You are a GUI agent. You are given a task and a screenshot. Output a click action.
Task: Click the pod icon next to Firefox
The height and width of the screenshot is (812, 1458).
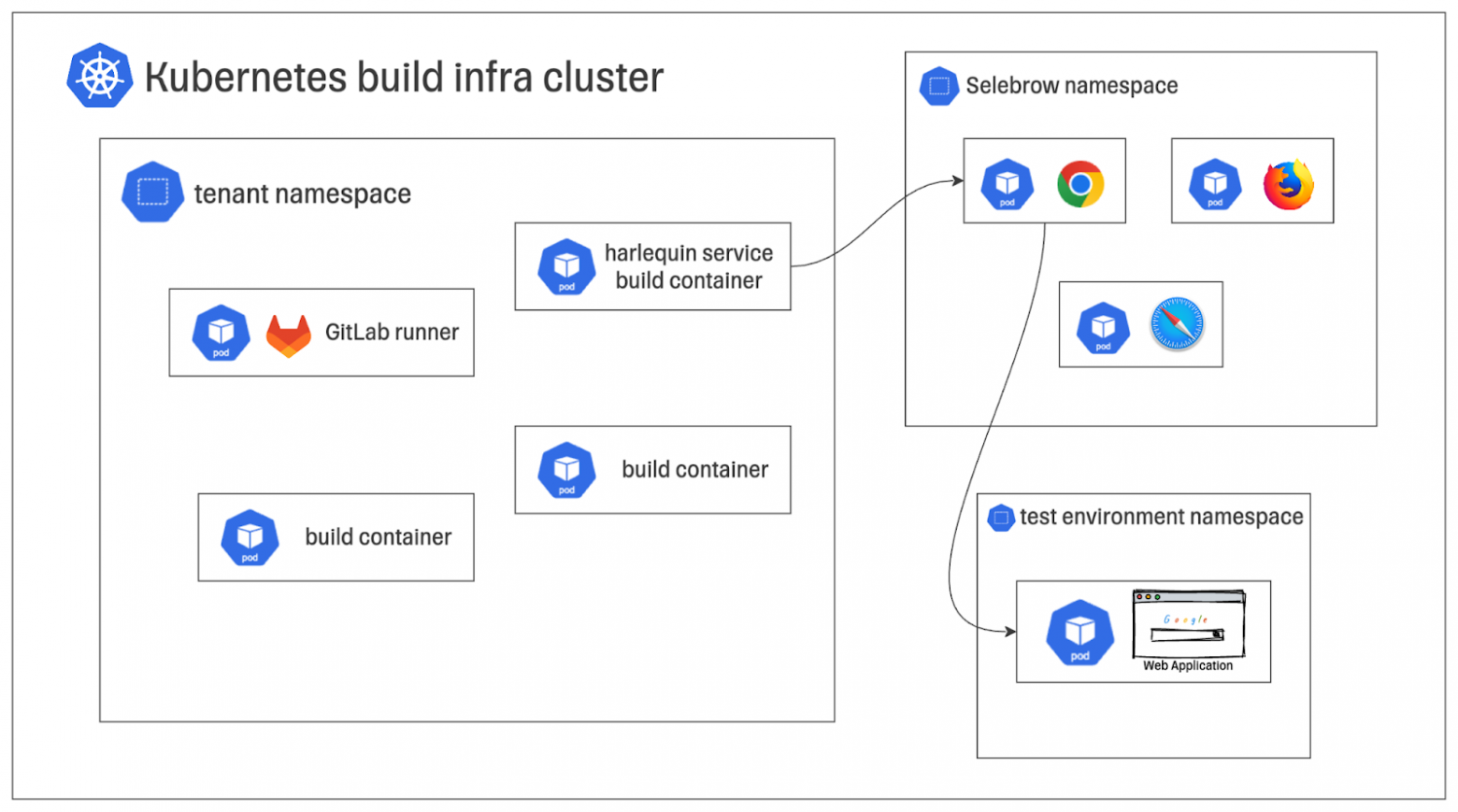point(1214,184)
